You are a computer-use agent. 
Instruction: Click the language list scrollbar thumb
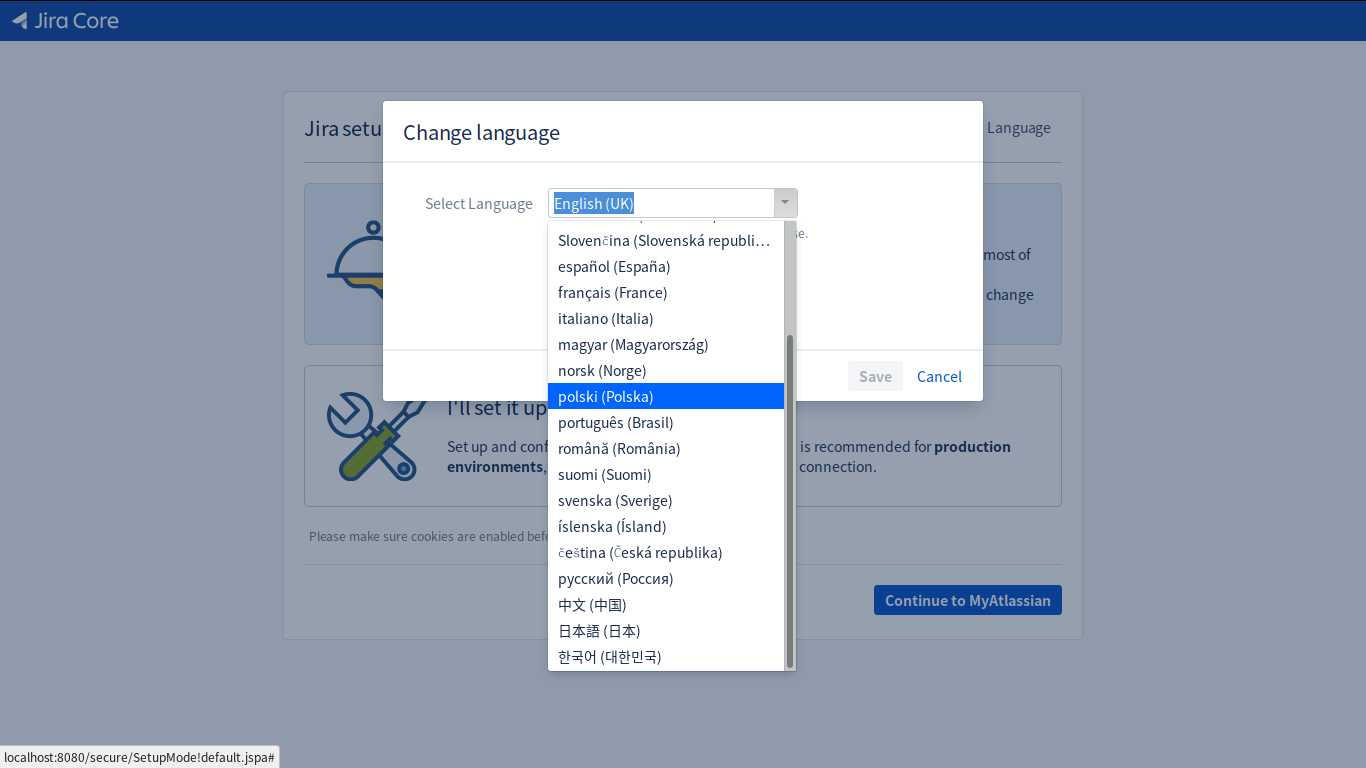click(x=790, y=501)
